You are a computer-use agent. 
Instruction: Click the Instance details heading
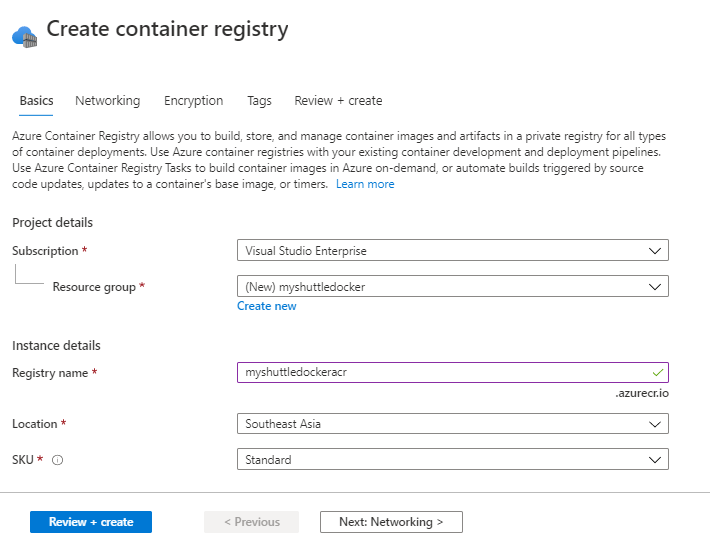pos(56,346)
